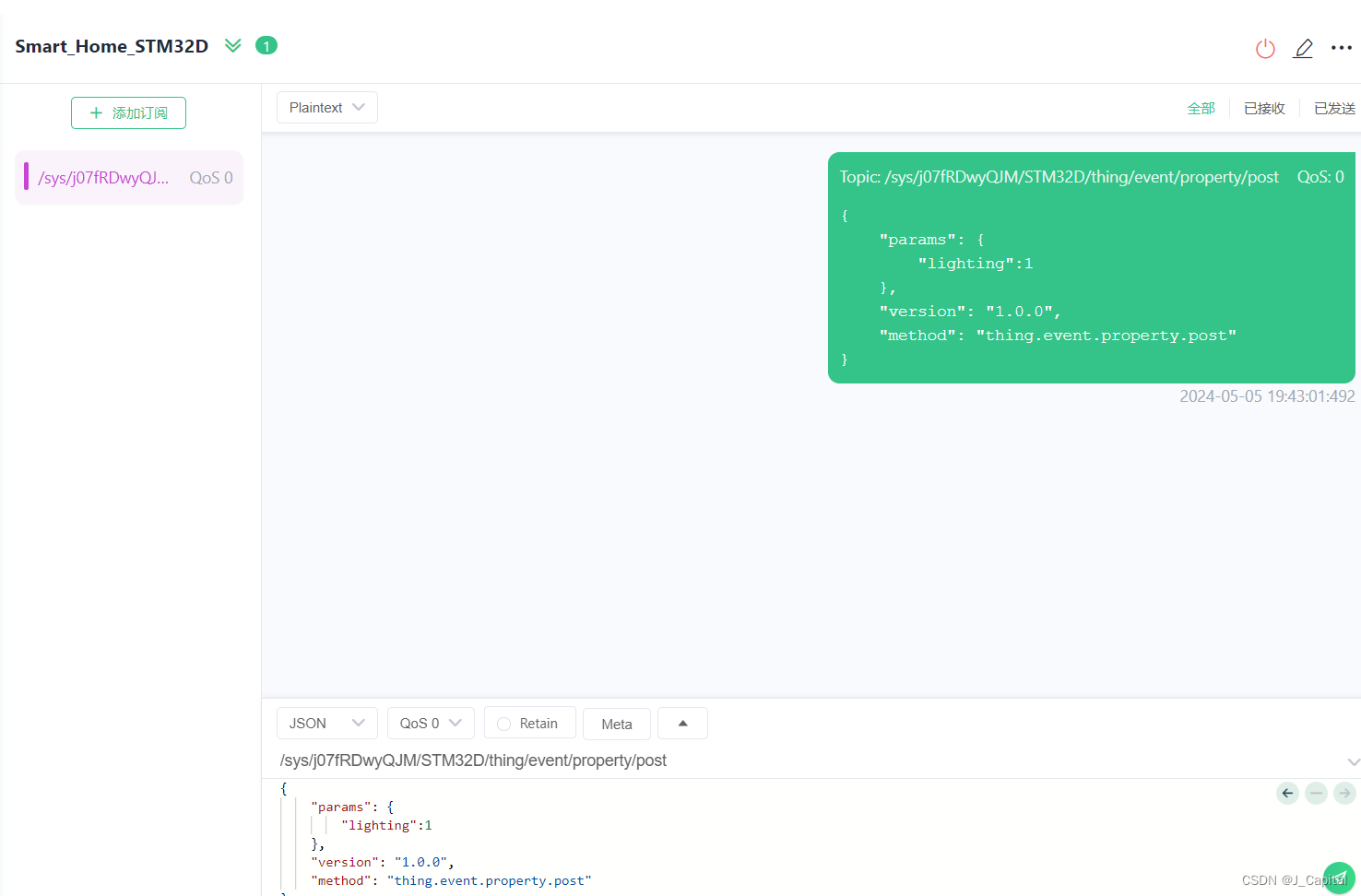This screenshot has width=1361, height=896.
Task: Click the timestamp 2024-05-05 19:43:01:492
Action: click(1267, 396)
